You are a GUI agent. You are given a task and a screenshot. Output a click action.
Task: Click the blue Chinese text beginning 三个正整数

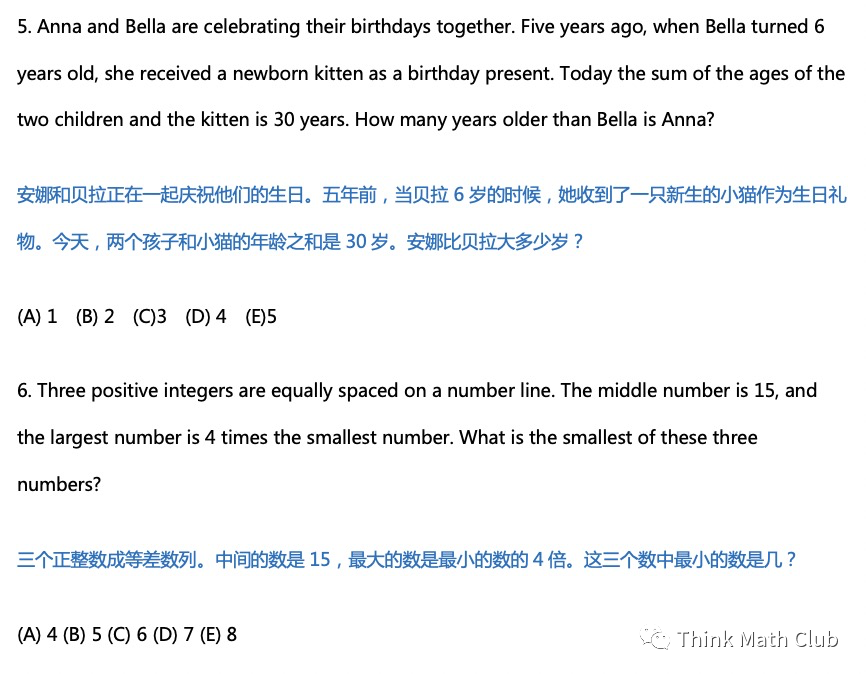(406, 560)
